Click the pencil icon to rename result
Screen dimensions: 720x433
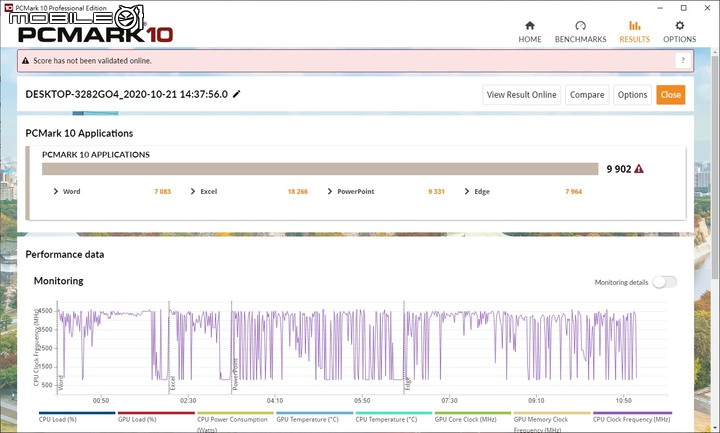(236, 94)
